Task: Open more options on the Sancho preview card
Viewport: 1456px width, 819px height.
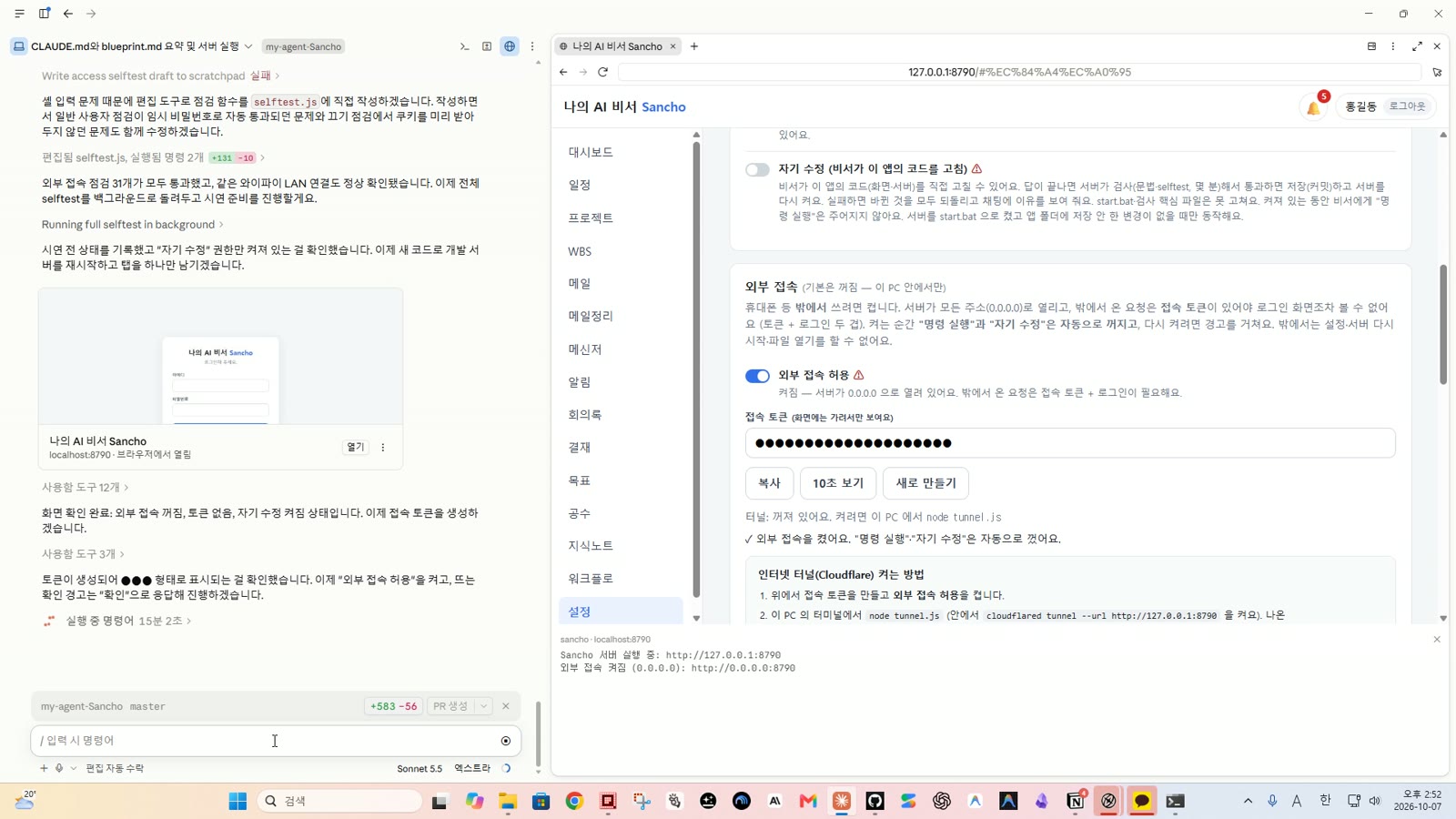Action: 383,448
